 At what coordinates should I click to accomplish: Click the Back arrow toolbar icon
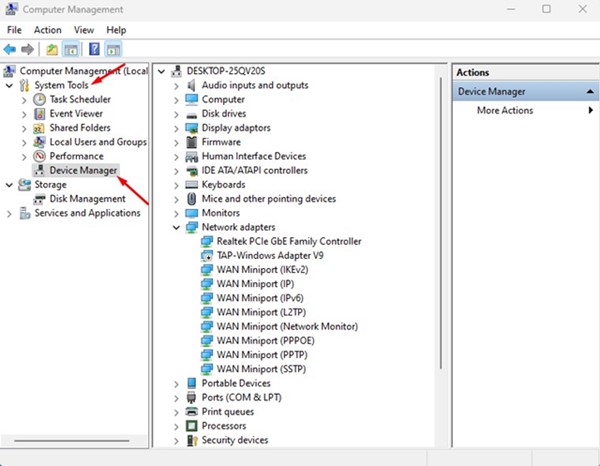pos(11,49)
